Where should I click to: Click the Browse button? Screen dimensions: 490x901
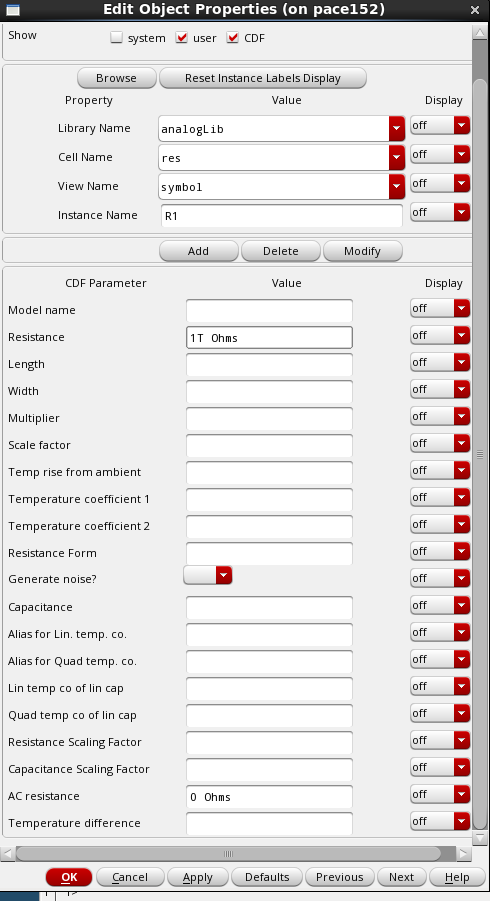[117, 78]
